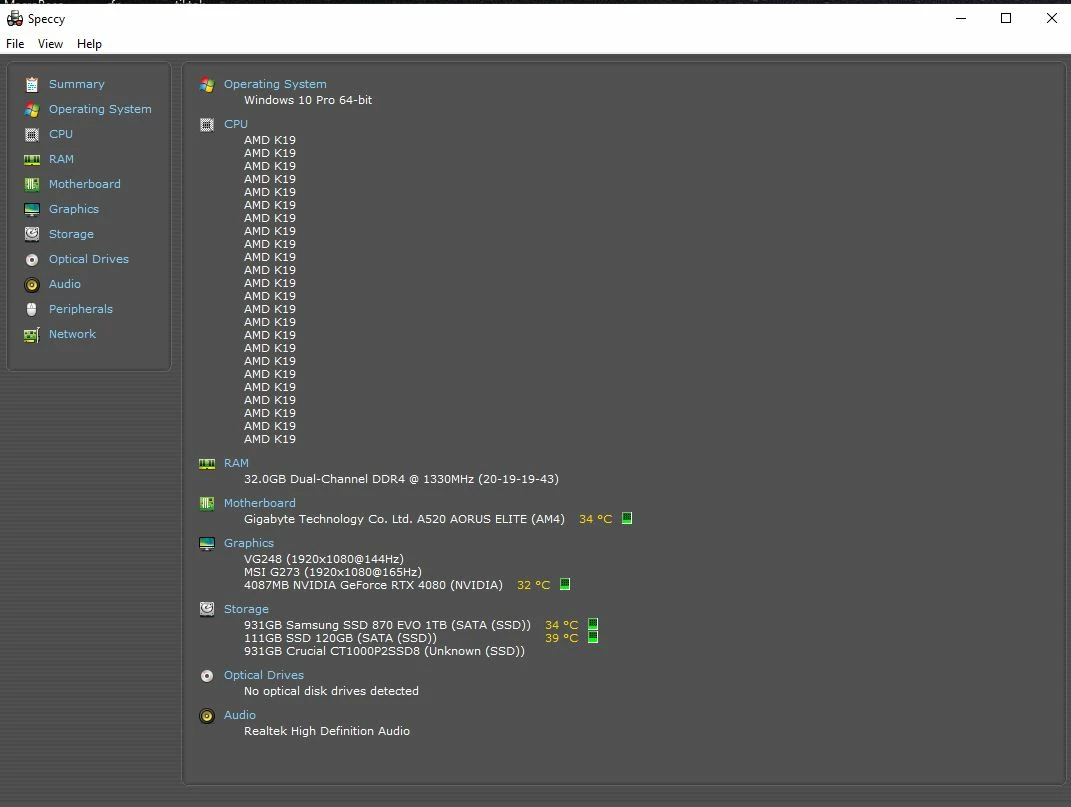Click the Audio heading in main panel
Screen dimensions: 1071x807
pyautogui.click(x=240, y=715)
